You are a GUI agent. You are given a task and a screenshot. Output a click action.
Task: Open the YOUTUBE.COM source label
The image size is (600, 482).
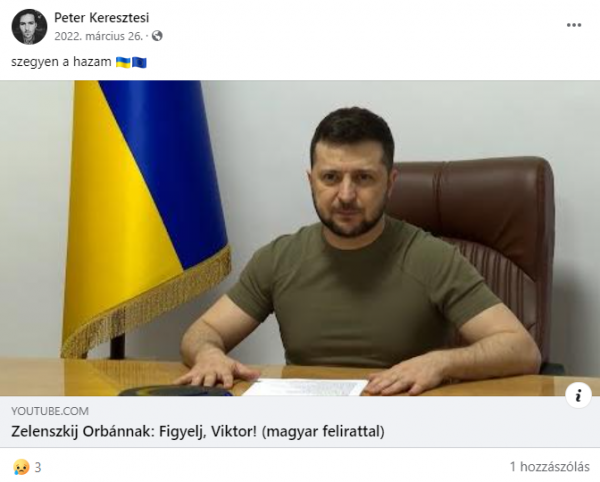pos(50,411)
